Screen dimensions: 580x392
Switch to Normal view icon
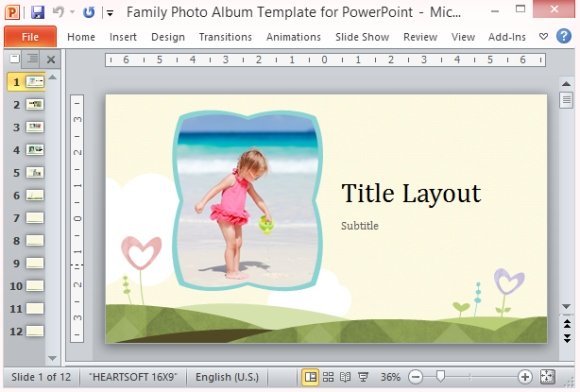pyautogui.click(x=310, y=377)
